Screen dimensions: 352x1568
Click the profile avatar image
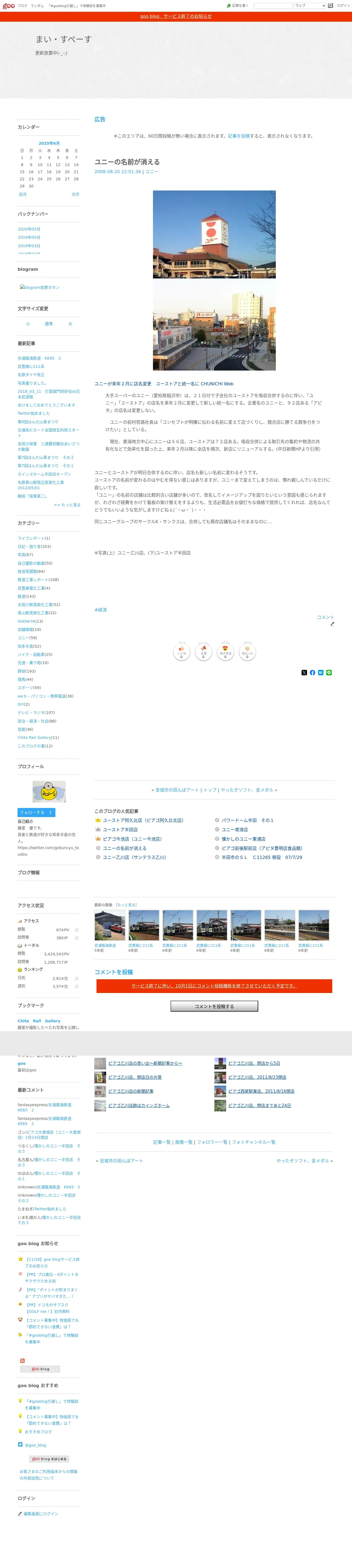(x=49, y=792)
